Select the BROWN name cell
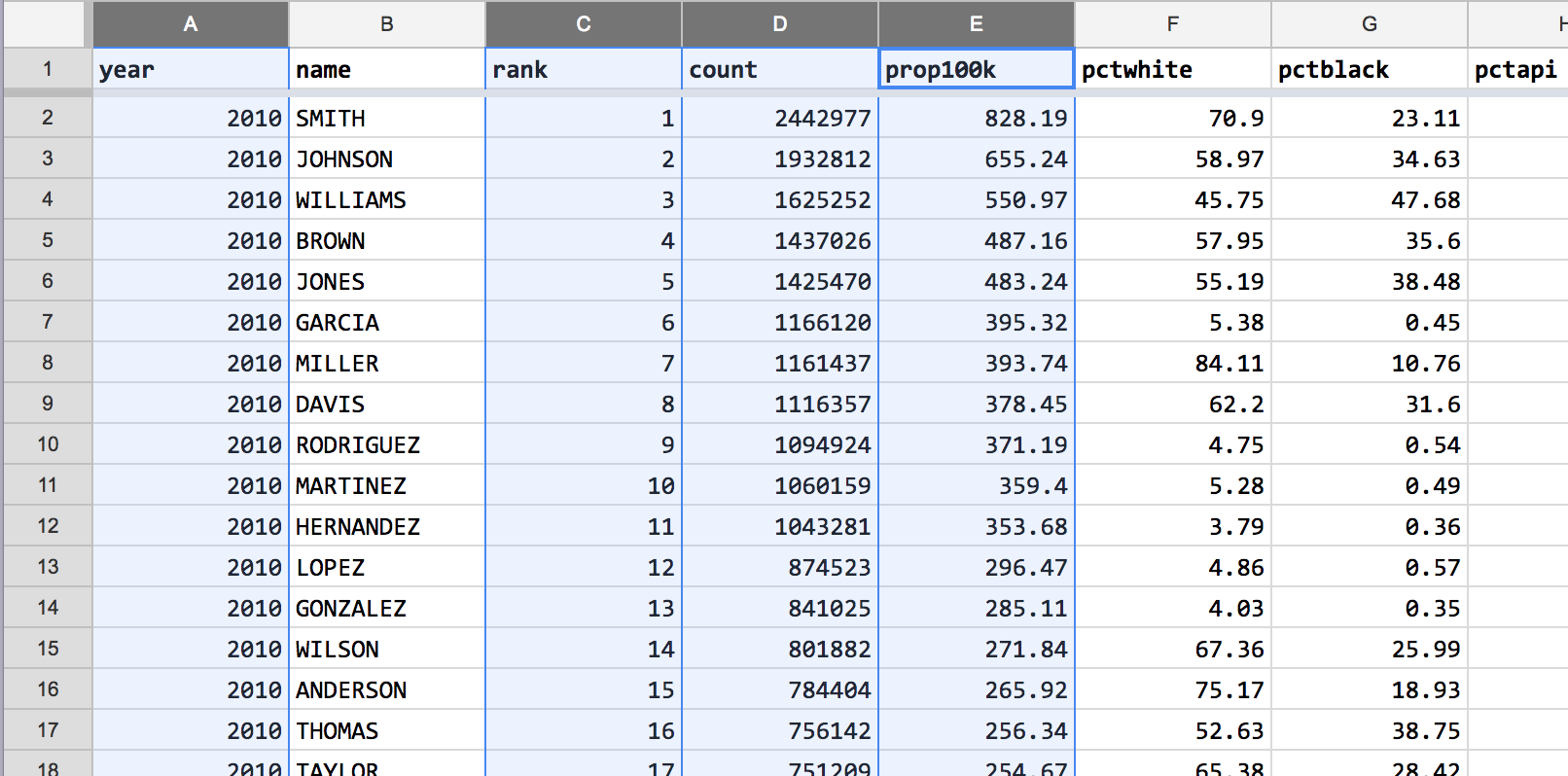The width and height of the screenshot is (1568, 776). click(x=387, y=240)
